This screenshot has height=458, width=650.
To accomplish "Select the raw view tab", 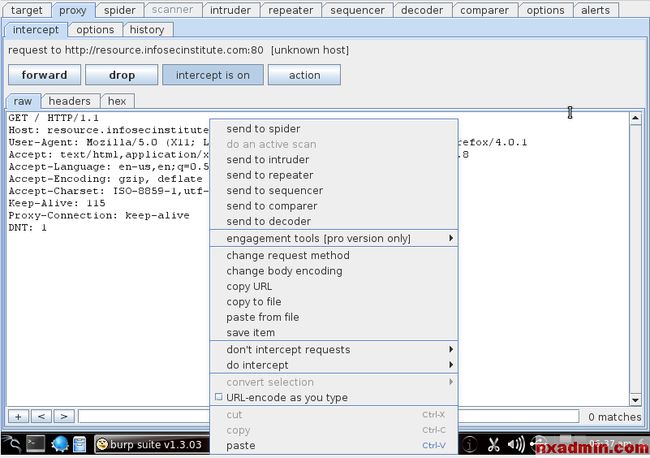I will [x=22, y=101].
